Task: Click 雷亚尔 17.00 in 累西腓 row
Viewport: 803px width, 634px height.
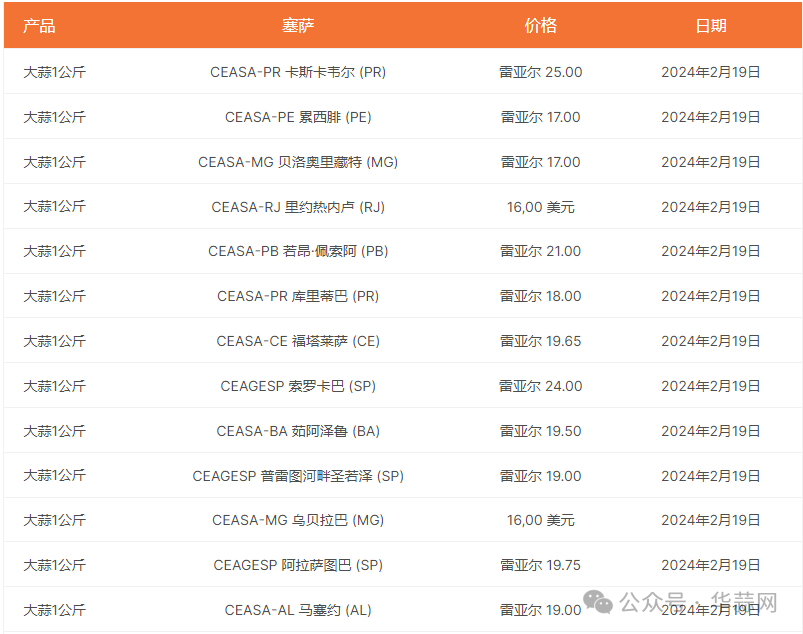Action: click(540, 117)
